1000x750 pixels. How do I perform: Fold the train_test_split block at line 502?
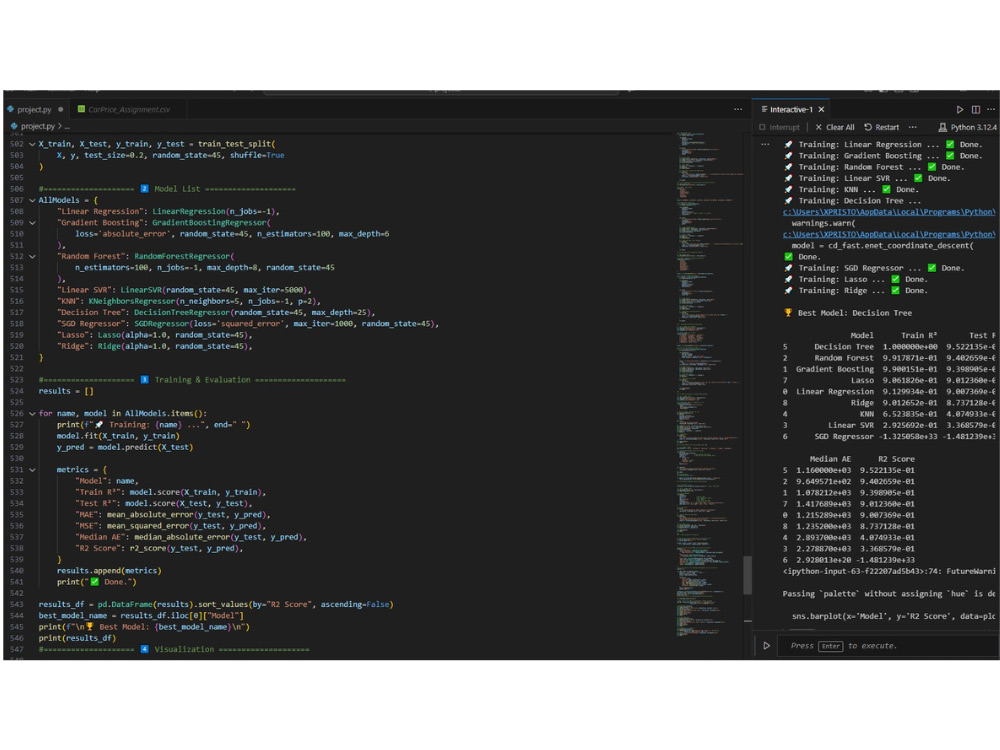tap(32, 144)
